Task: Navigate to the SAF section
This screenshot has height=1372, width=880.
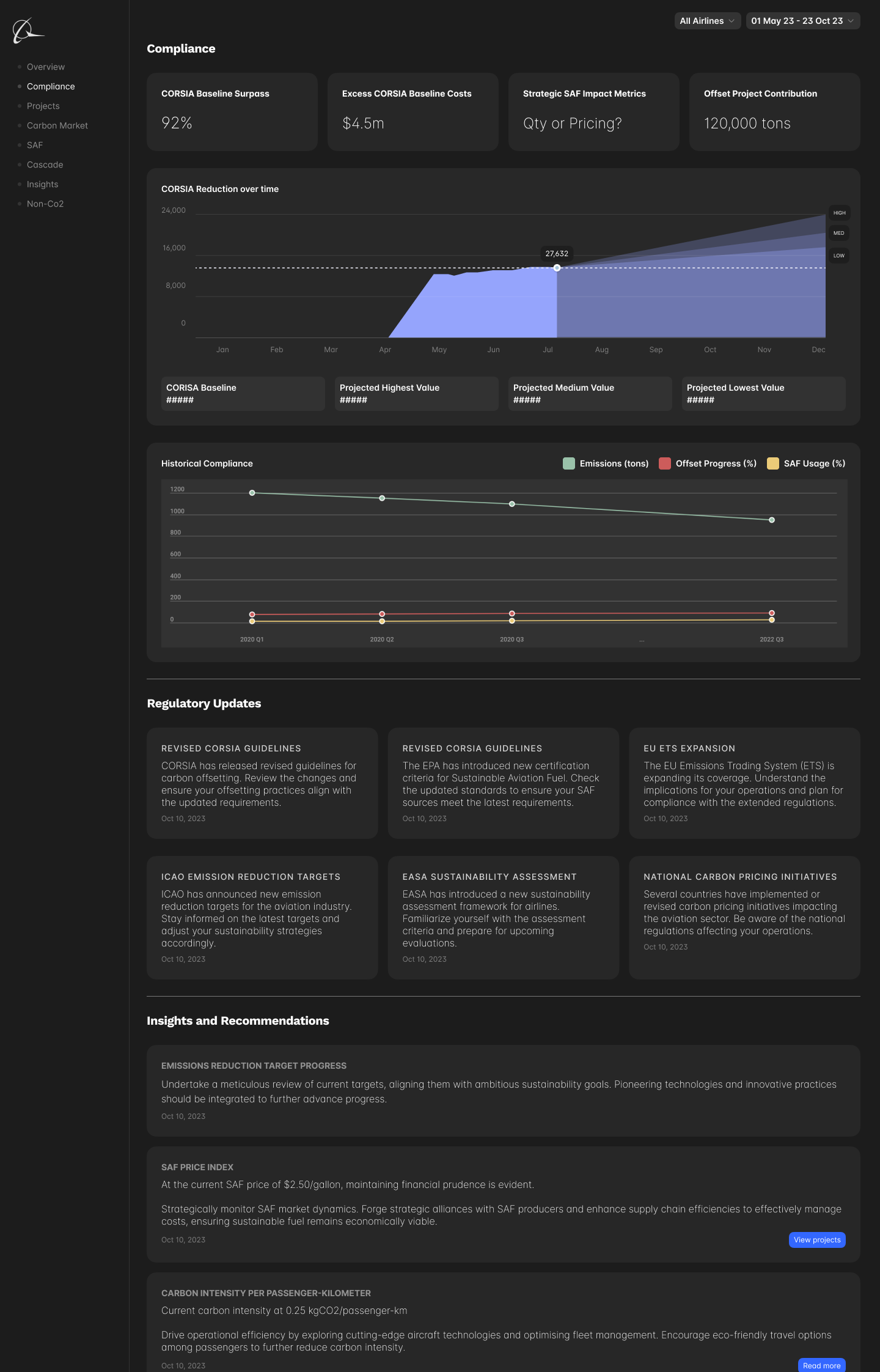Action: pos(35,146)
